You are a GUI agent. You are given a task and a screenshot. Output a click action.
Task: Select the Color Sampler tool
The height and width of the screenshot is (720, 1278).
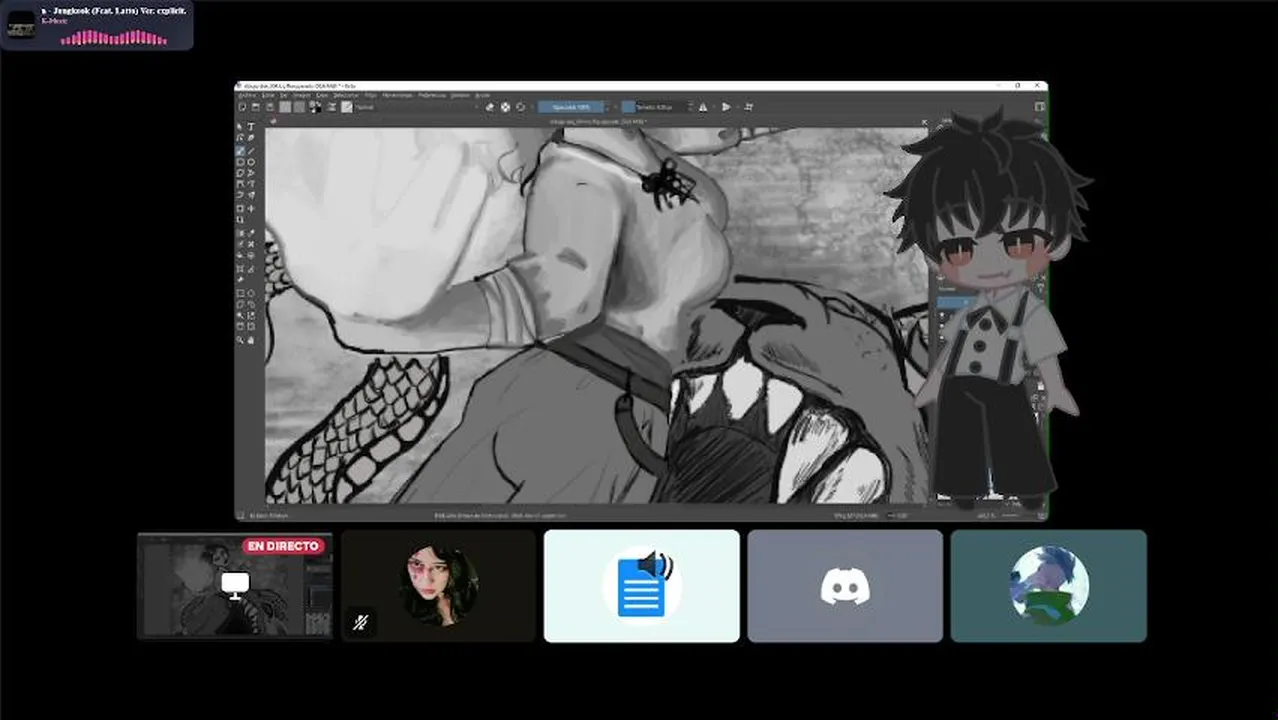tap(251, 233)
